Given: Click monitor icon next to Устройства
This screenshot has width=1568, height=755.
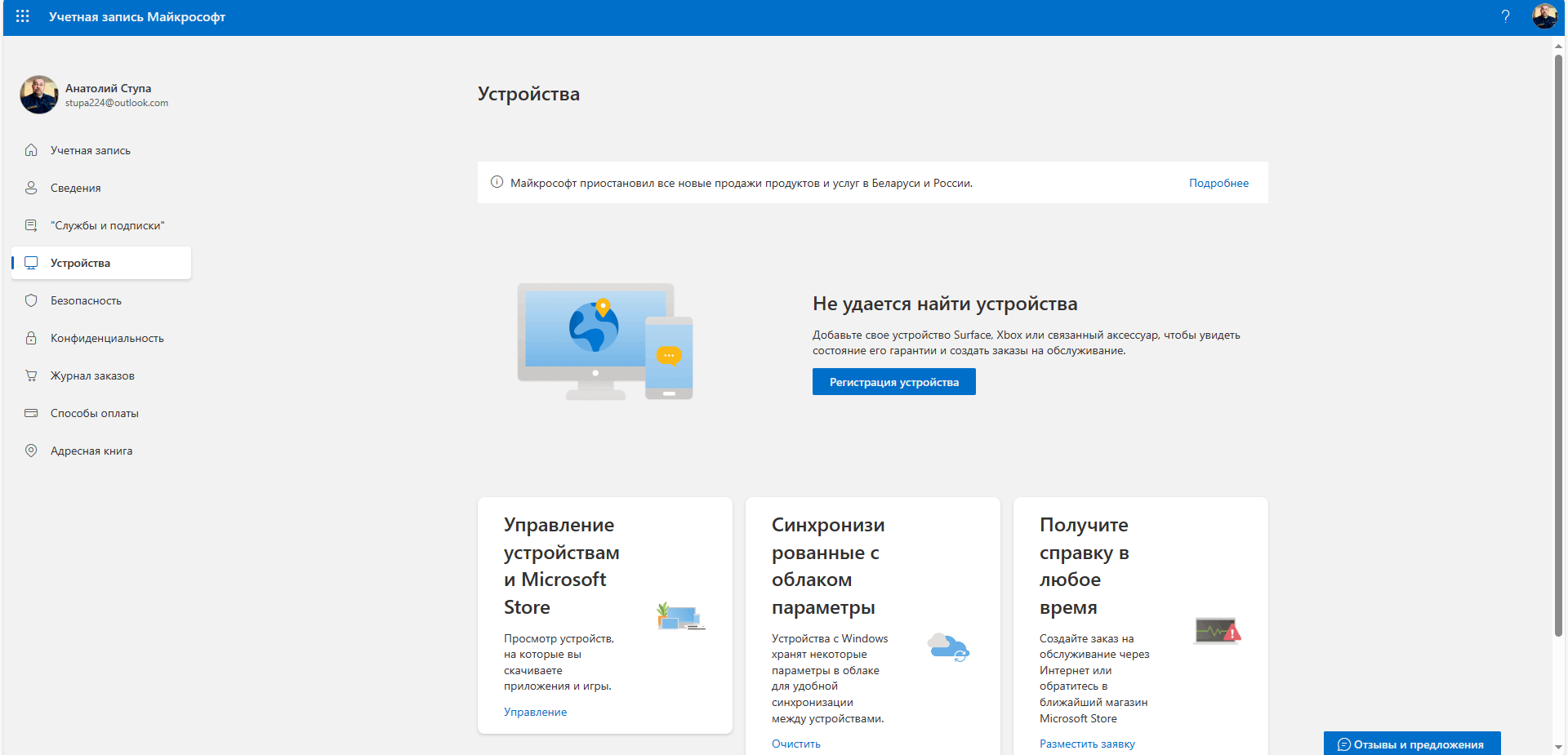Looking at the screenshot, I should click(31, 263).
